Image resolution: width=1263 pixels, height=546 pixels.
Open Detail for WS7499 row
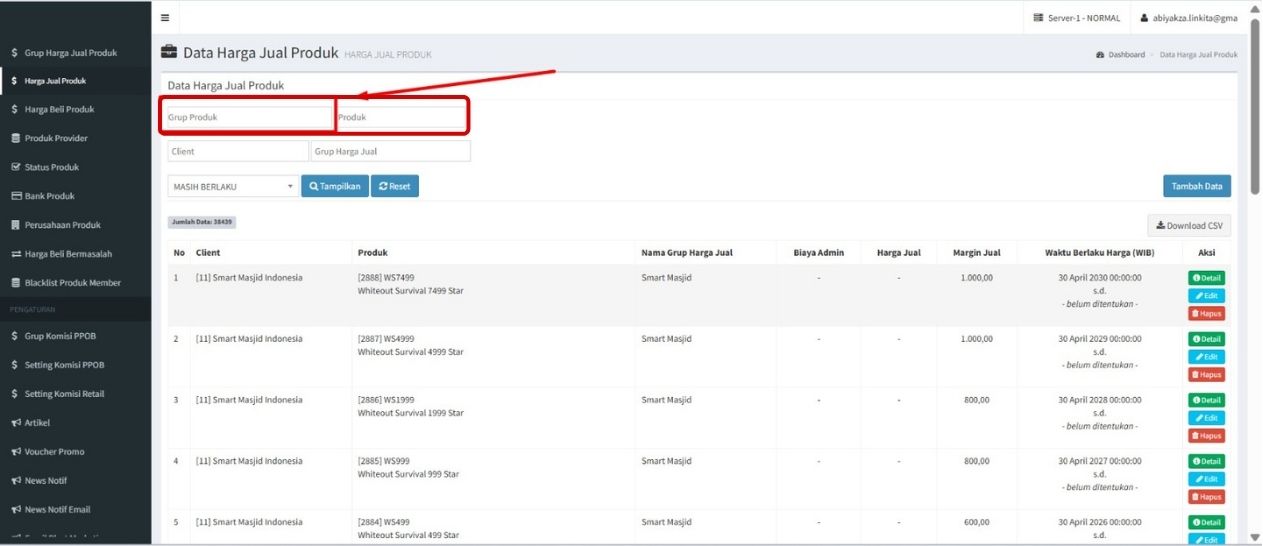click(x=1206, y=278)
